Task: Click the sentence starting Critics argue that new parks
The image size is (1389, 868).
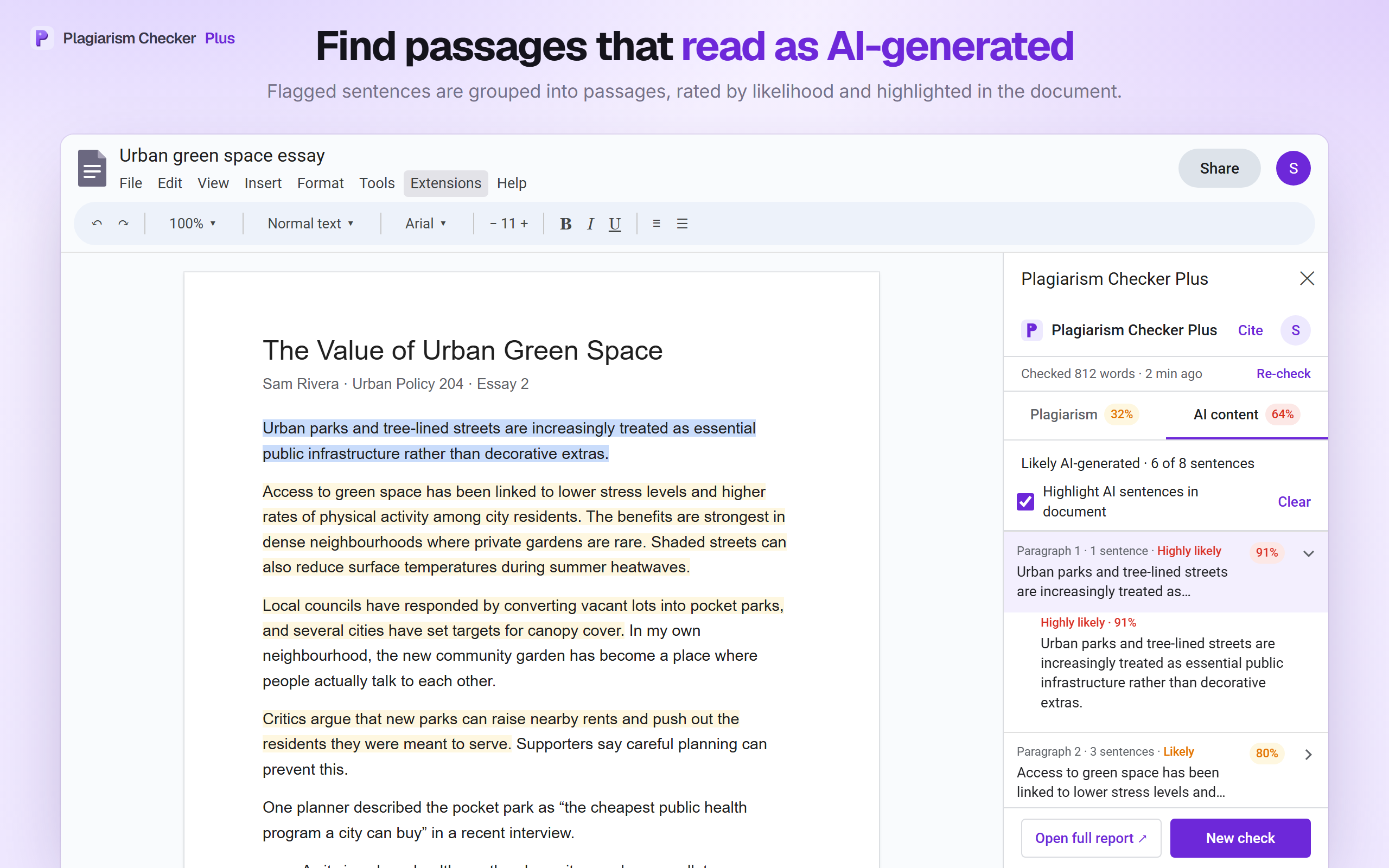Action: pos(500,731)
